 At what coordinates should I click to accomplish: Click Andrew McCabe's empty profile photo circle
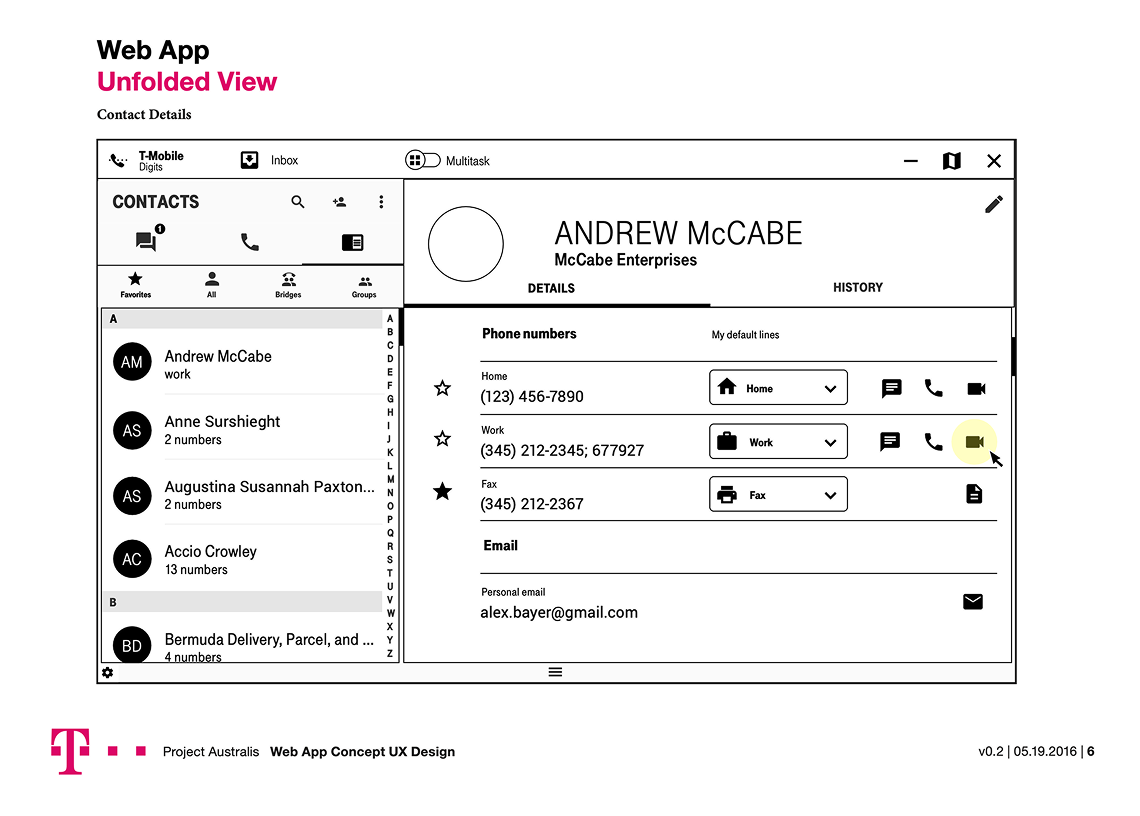coord(465,244)
